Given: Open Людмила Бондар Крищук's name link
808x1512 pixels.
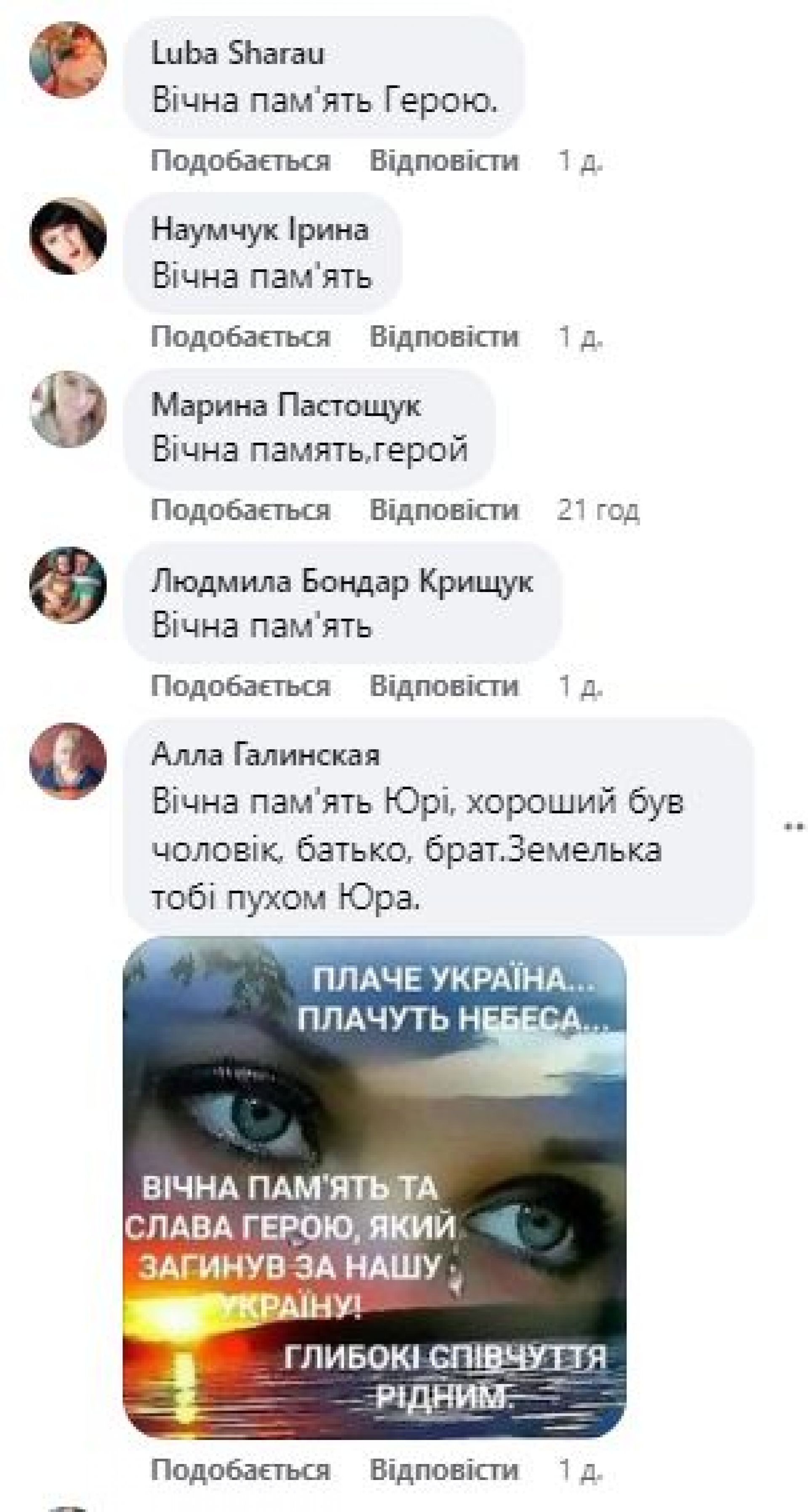Looking at the screenshot, I should pos(342,581).
